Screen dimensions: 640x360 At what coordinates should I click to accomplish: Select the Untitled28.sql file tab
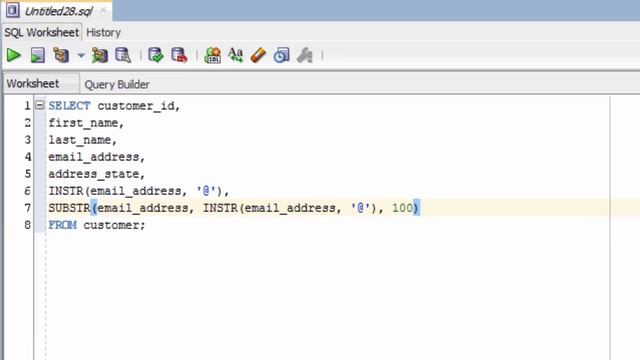point(59,11)
